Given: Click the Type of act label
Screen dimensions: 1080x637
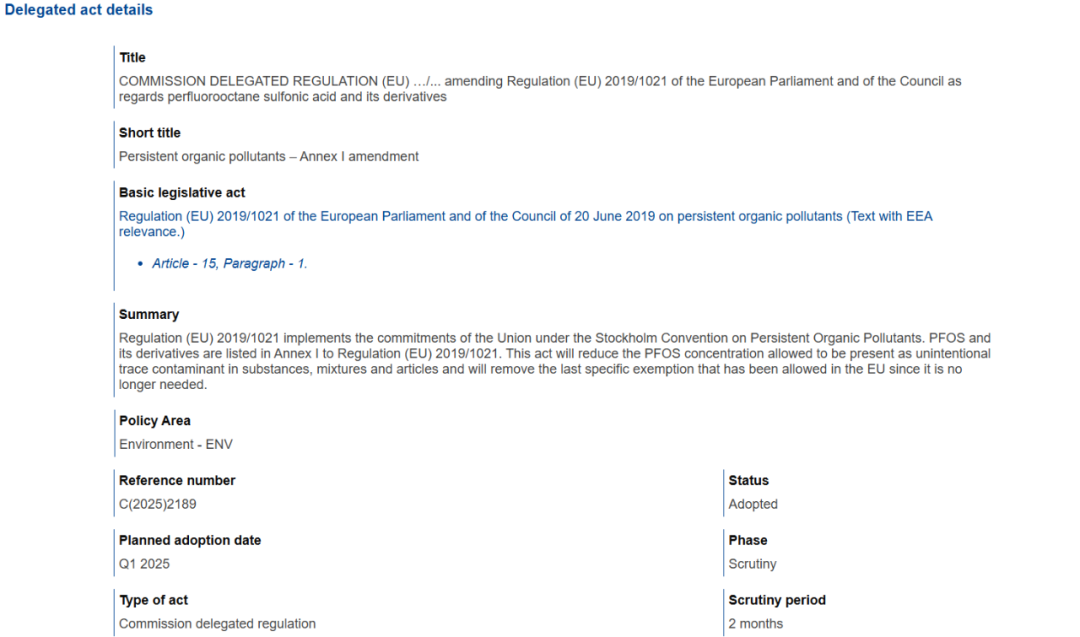Looking at the screenshot, I should coord(154,601).
